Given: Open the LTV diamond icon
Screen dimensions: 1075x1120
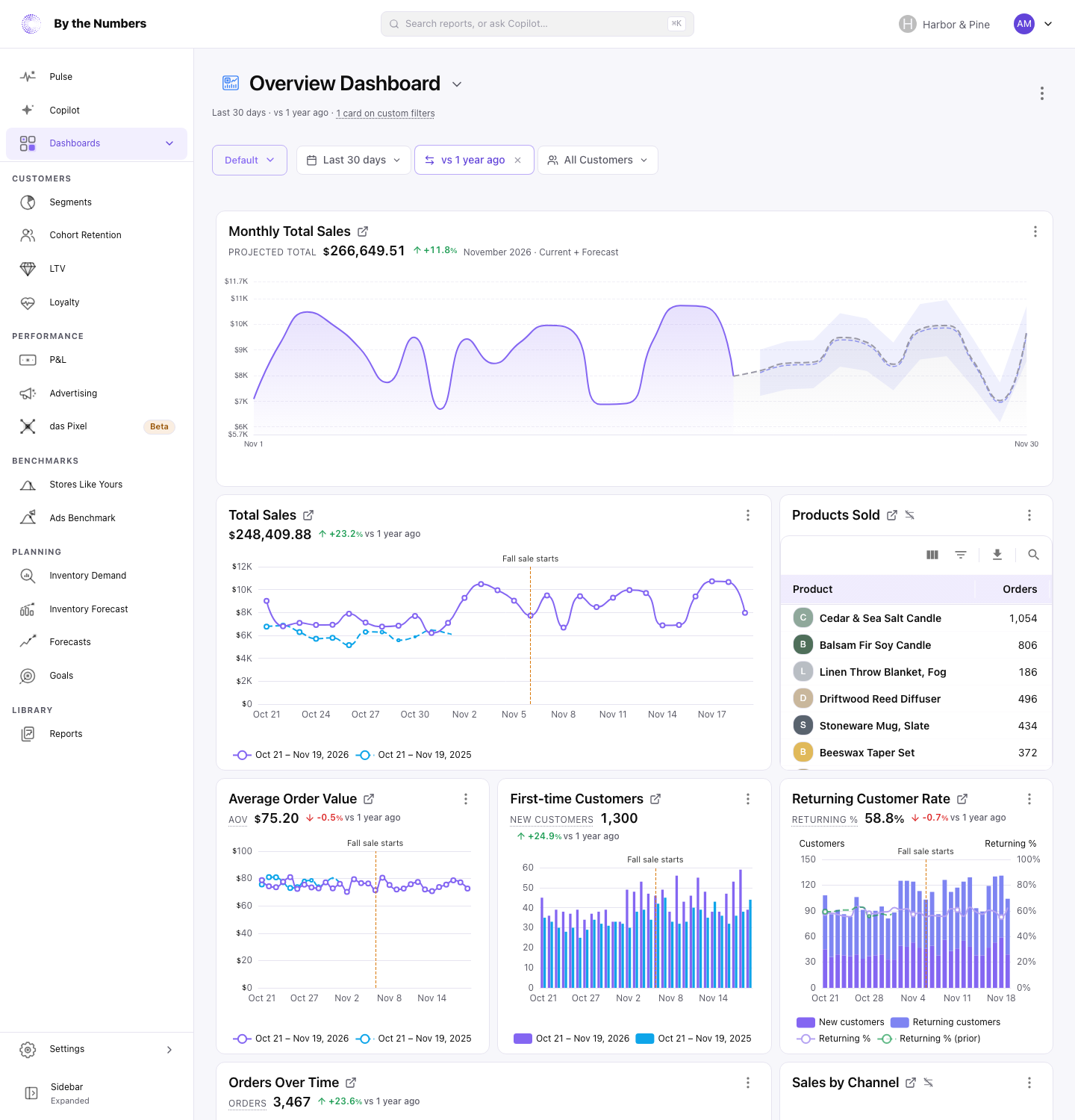Looking at the screenshot, I should [28, 269].
